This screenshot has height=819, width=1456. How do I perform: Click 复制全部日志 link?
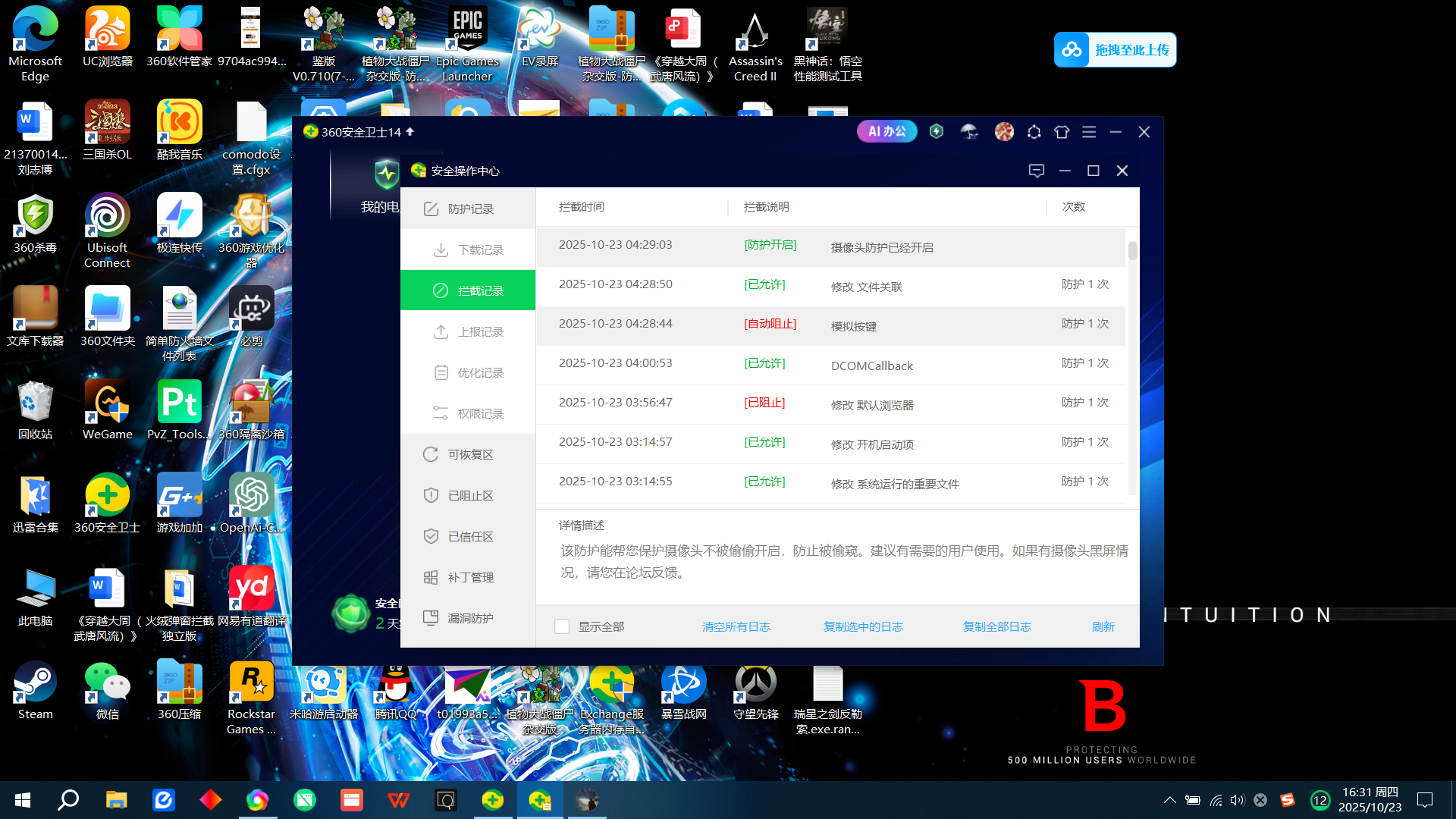point(996,626)
